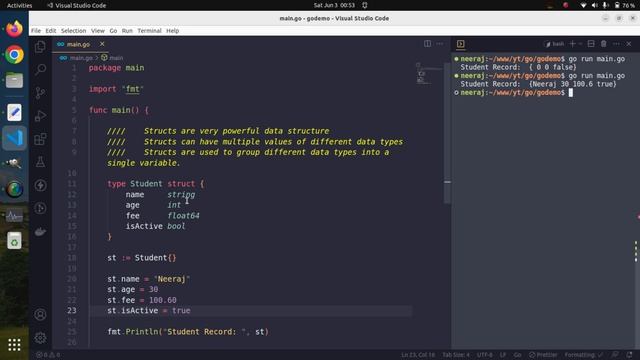640x360 pixels.
Task: Open Files manager from the dock
Action: coord(14,80)
